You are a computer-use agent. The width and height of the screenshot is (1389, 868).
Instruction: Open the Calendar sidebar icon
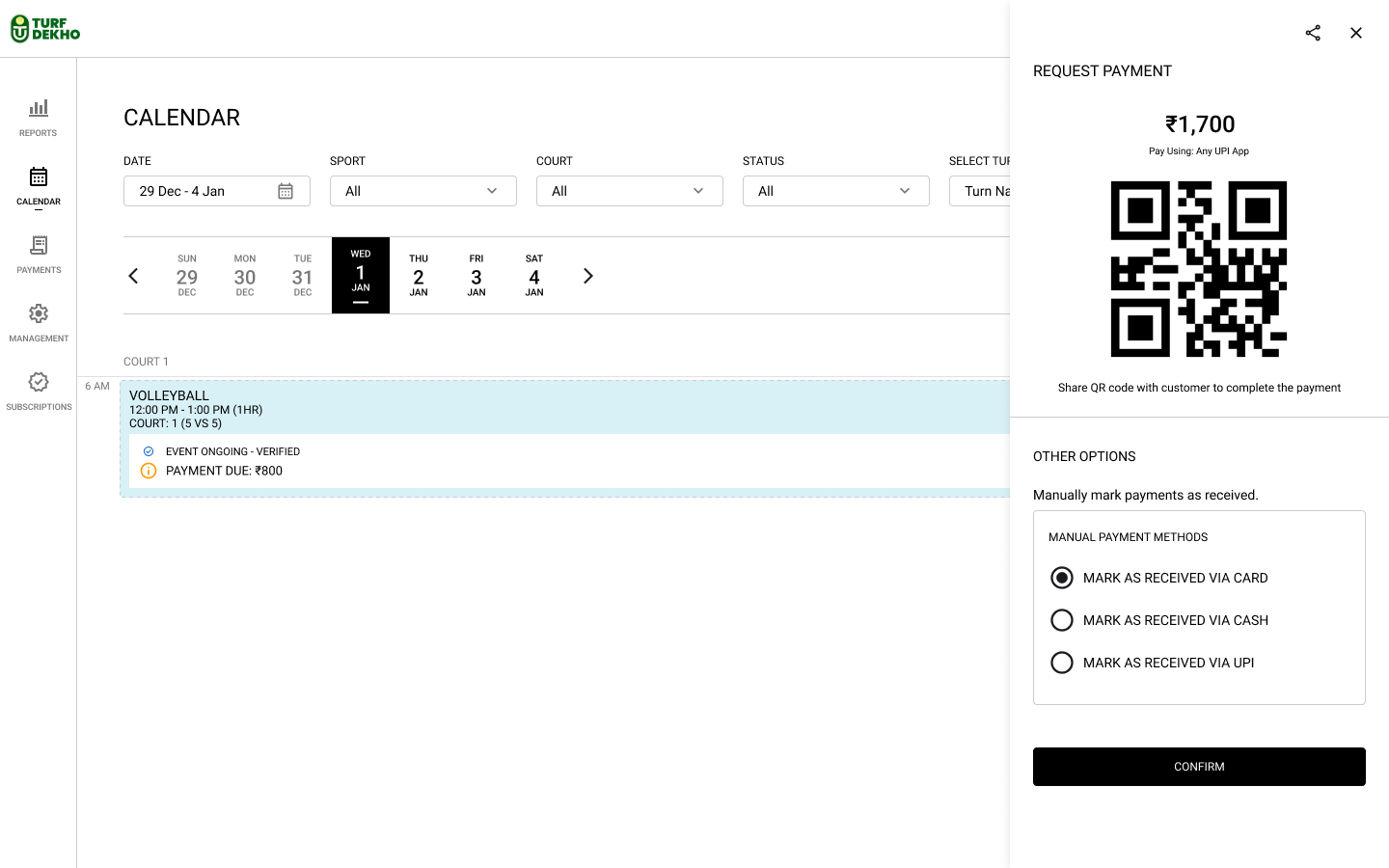(39, 176)
